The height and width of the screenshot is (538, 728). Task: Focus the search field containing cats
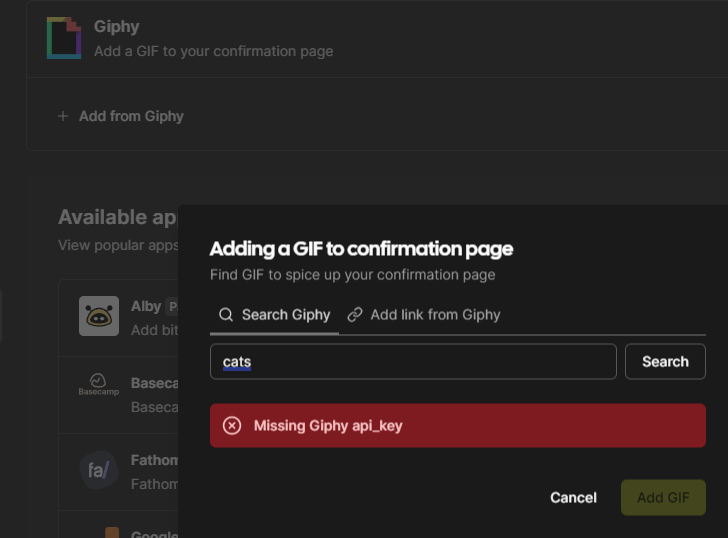click(x=413, y=362)
